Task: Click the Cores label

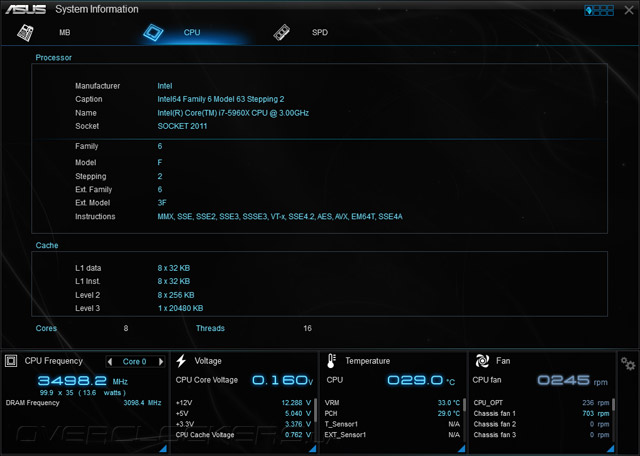Action: 46,328
